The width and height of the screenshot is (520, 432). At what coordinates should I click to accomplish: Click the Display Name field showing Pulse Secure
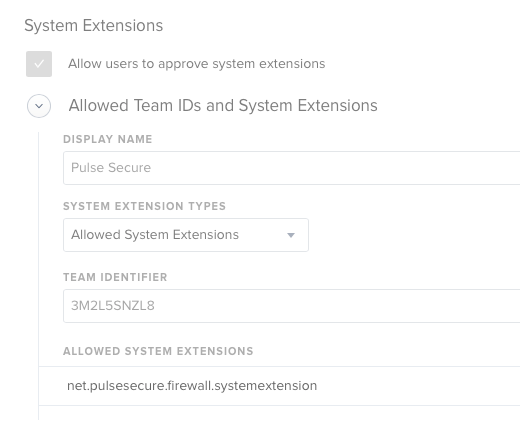[x=292, y=168]
